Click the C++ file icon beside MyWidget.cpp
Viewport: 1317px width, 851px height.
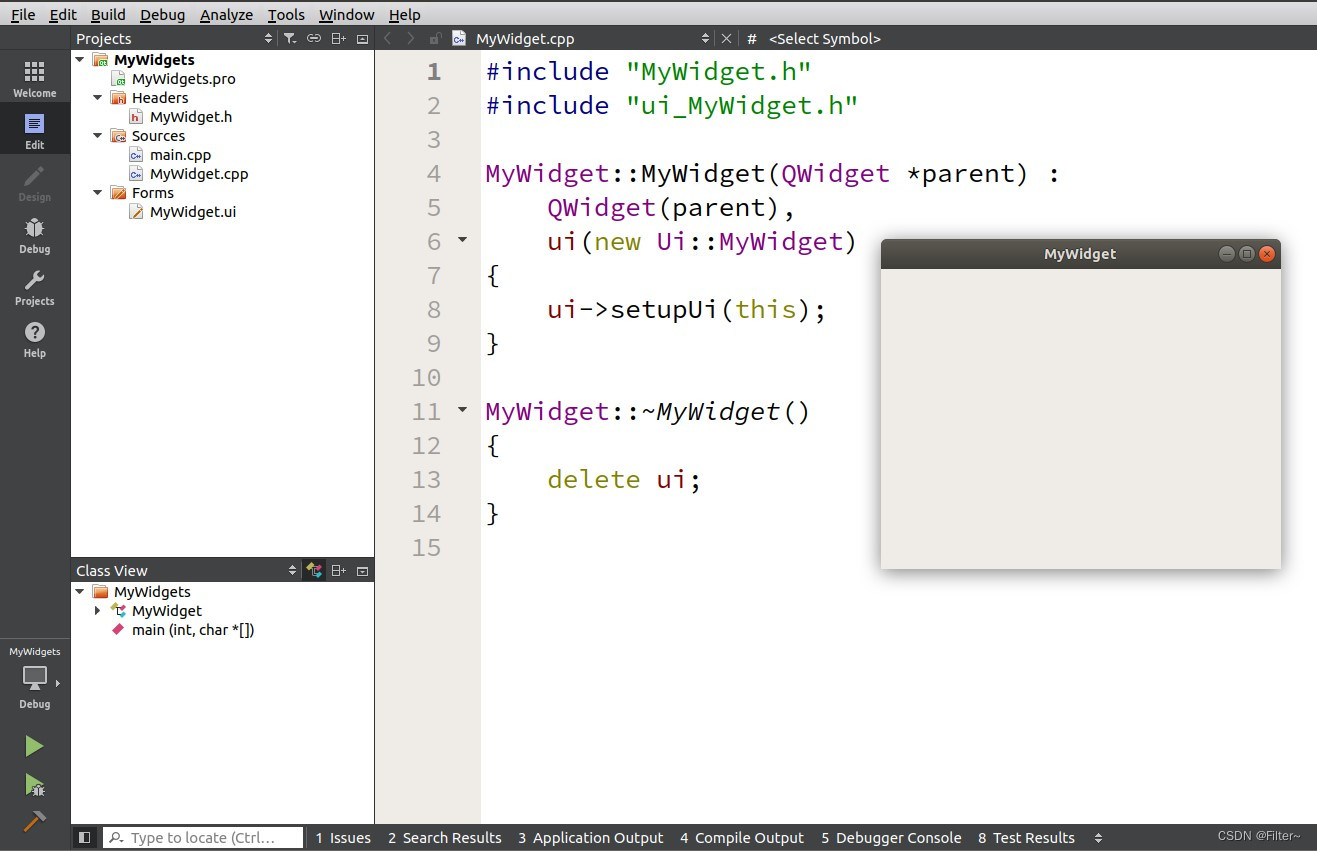459,38
